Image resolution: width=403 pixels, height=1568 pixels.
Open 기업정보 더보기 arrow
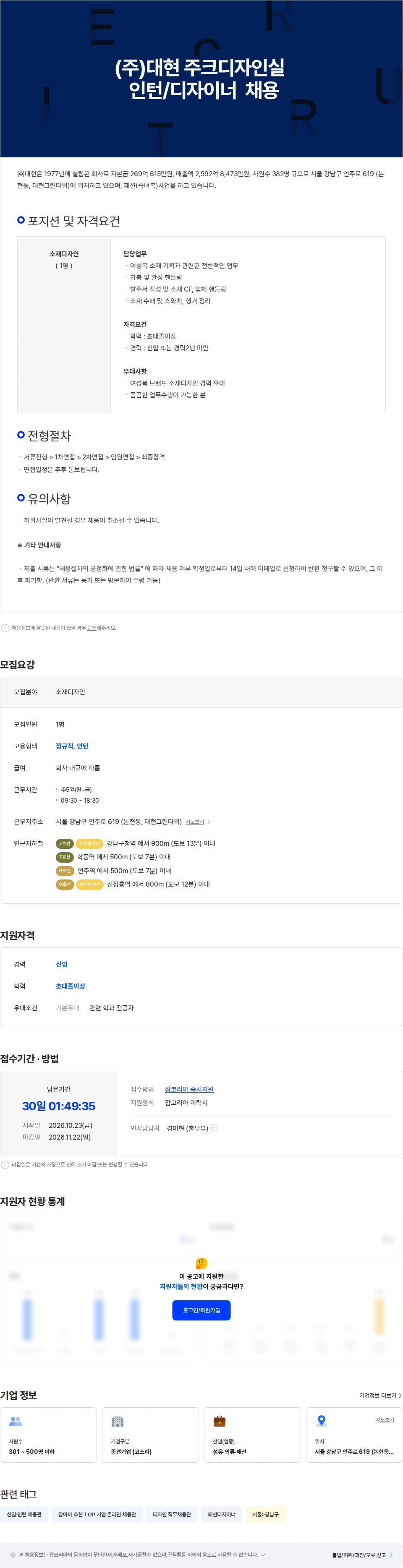click(399, 1395)
